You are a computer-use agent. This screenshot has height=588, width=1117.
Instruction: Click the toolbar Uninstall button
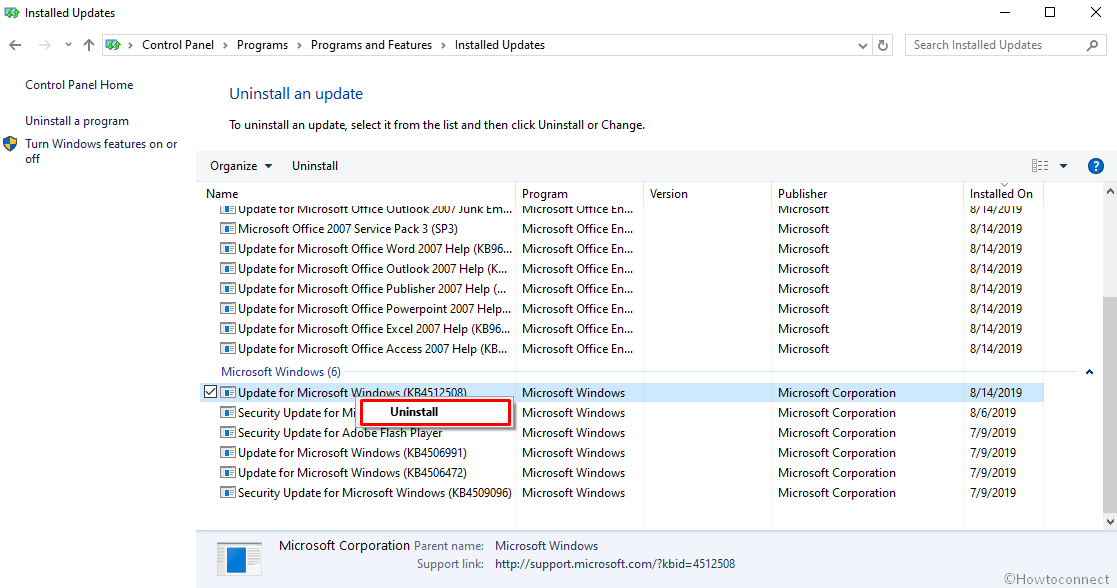pyautogui.click(x=315, y=166)
